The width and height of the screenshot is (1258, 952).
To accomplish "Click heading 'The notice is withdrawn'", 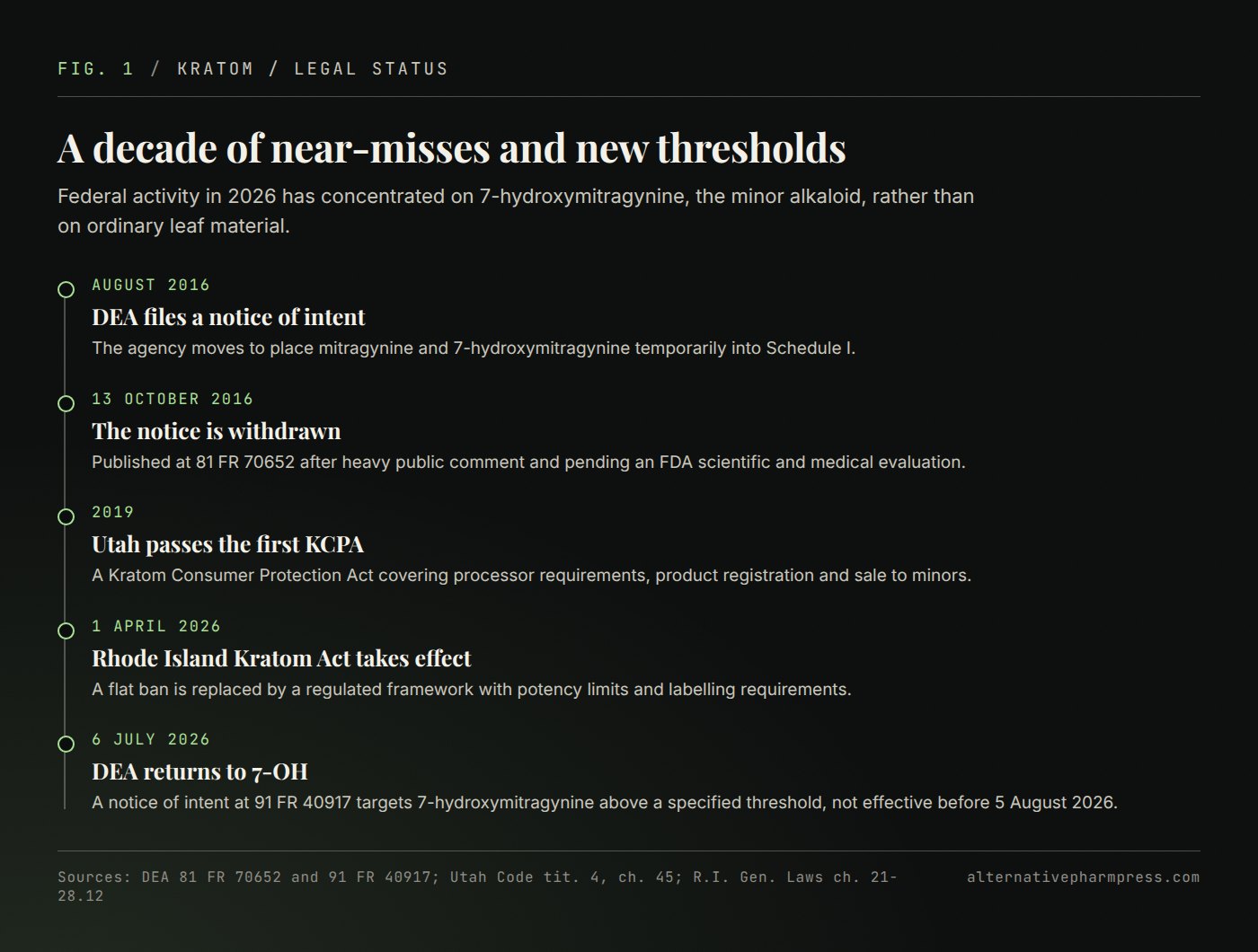I will click(217, 431).
